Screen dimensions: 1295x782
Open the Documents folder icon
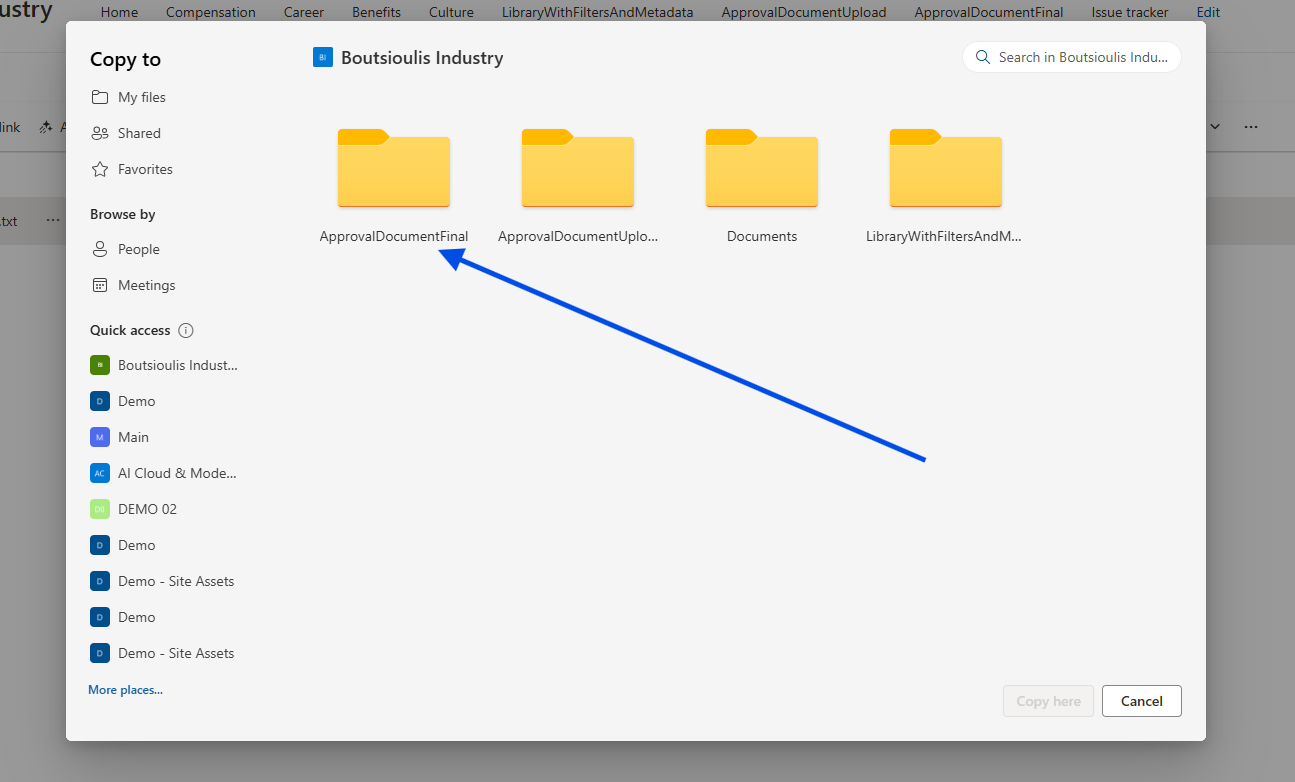(761, 169)
